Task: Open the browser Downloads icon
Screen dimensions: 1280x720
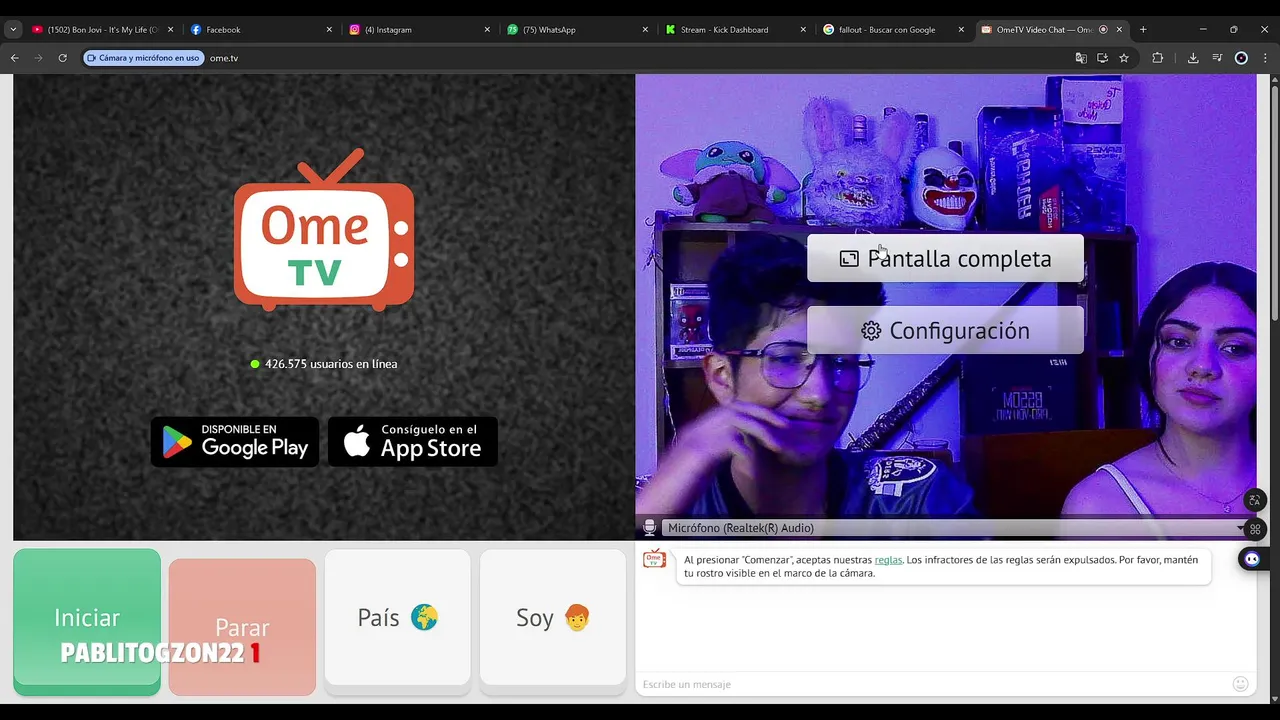Action: click(1193, 58)
